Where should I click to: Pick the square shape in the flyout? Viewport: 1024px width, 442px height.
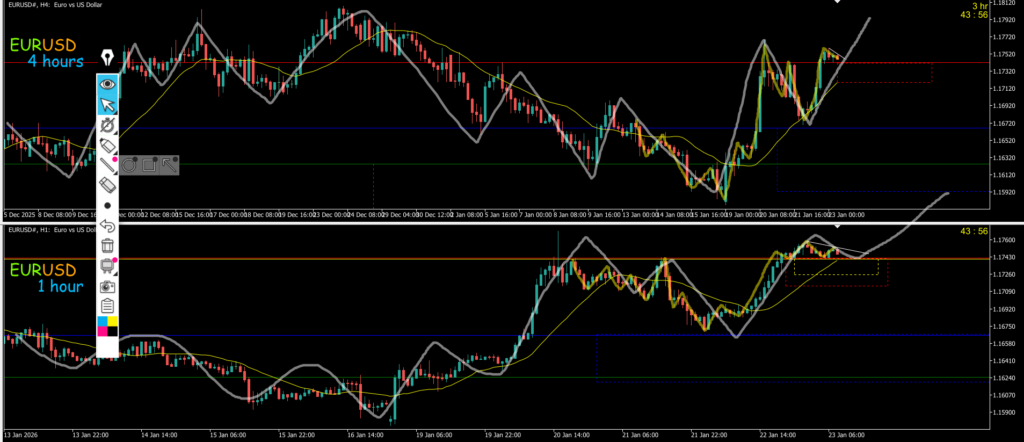coord(149,165)
